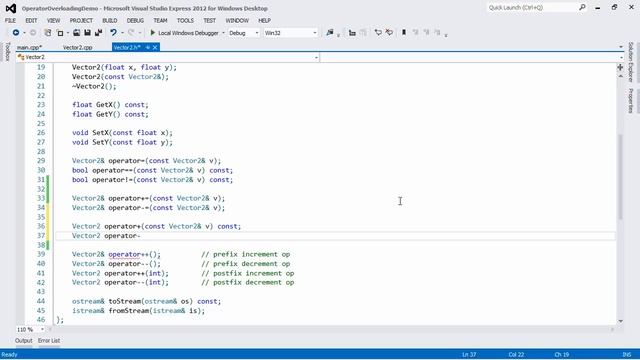The image size is (640, 360).
Task: Open the TEAM menu
Action: (x=160, y=20)
